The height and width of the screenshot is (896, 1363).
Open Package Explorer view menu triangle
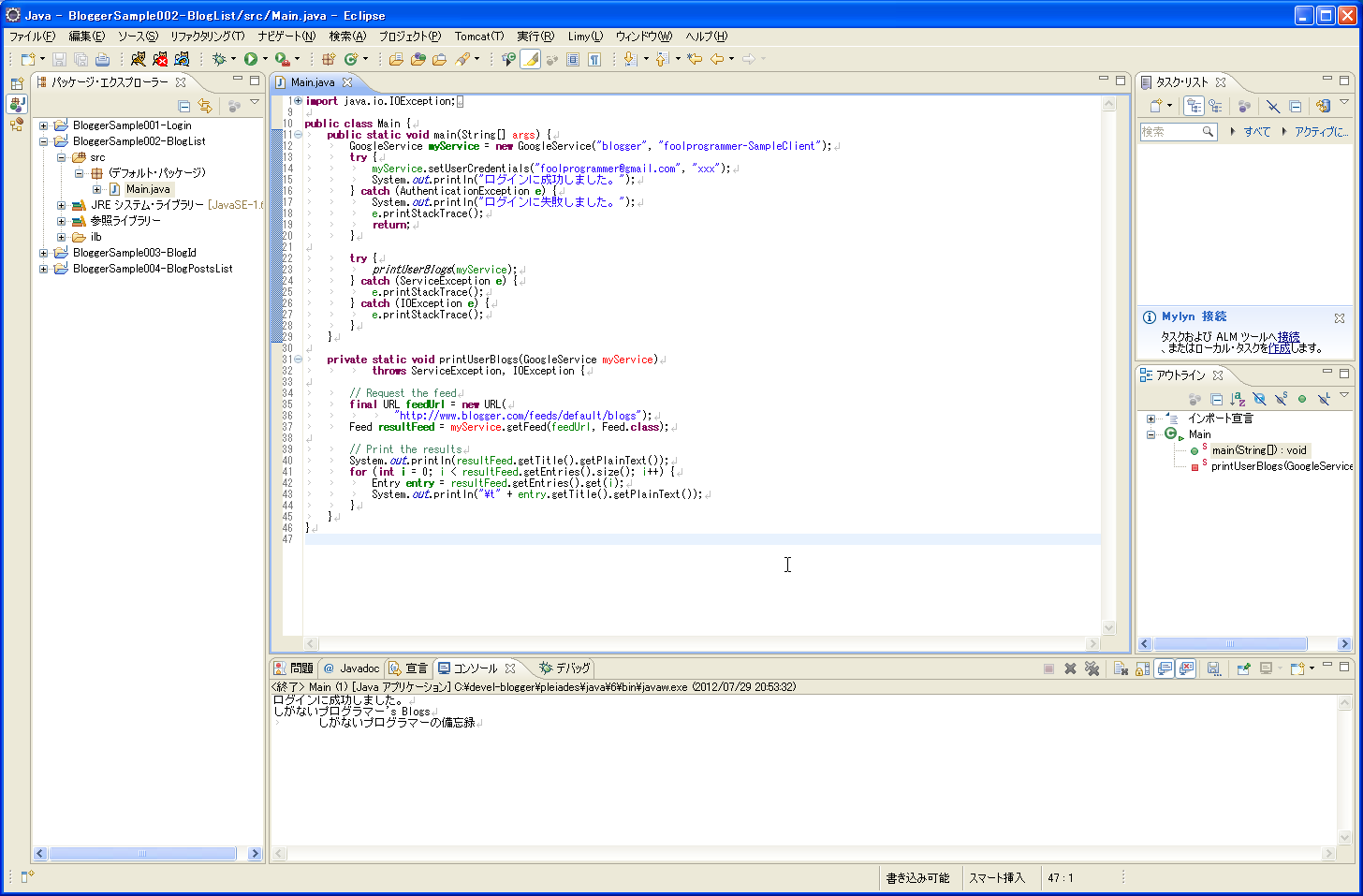coord(255,102)
